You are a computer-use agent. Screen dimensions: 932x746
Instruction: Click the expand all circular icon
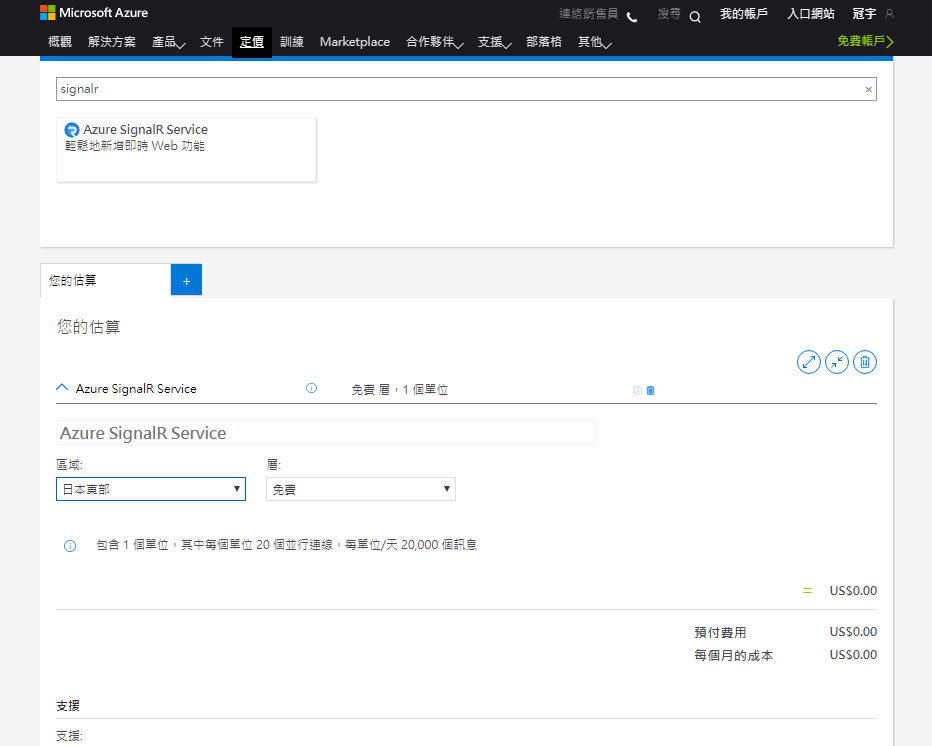[x=808, y=362]
